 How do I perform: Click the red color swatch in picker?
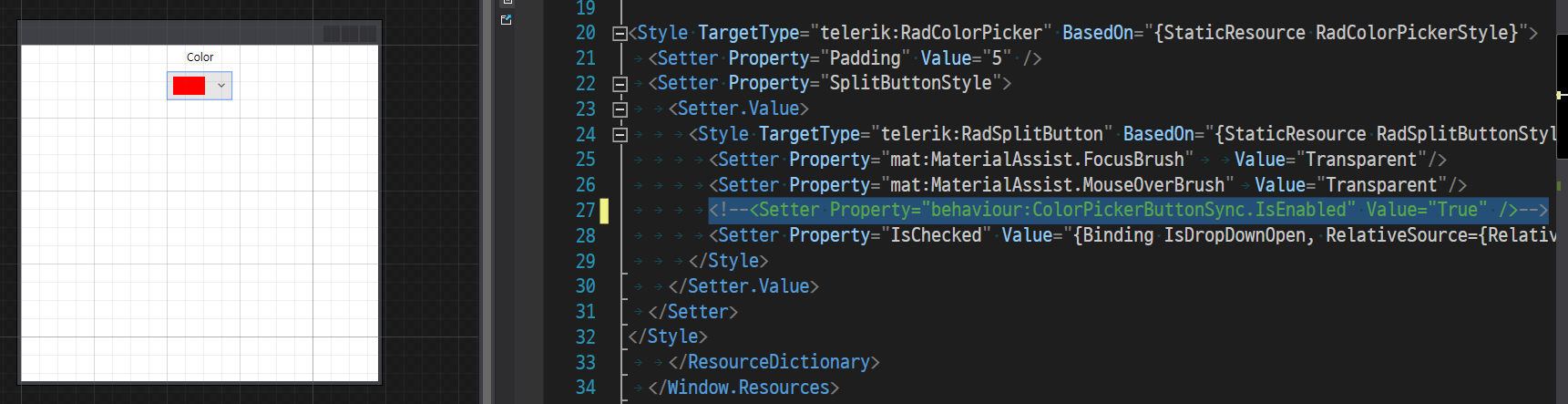pos(189,86)
